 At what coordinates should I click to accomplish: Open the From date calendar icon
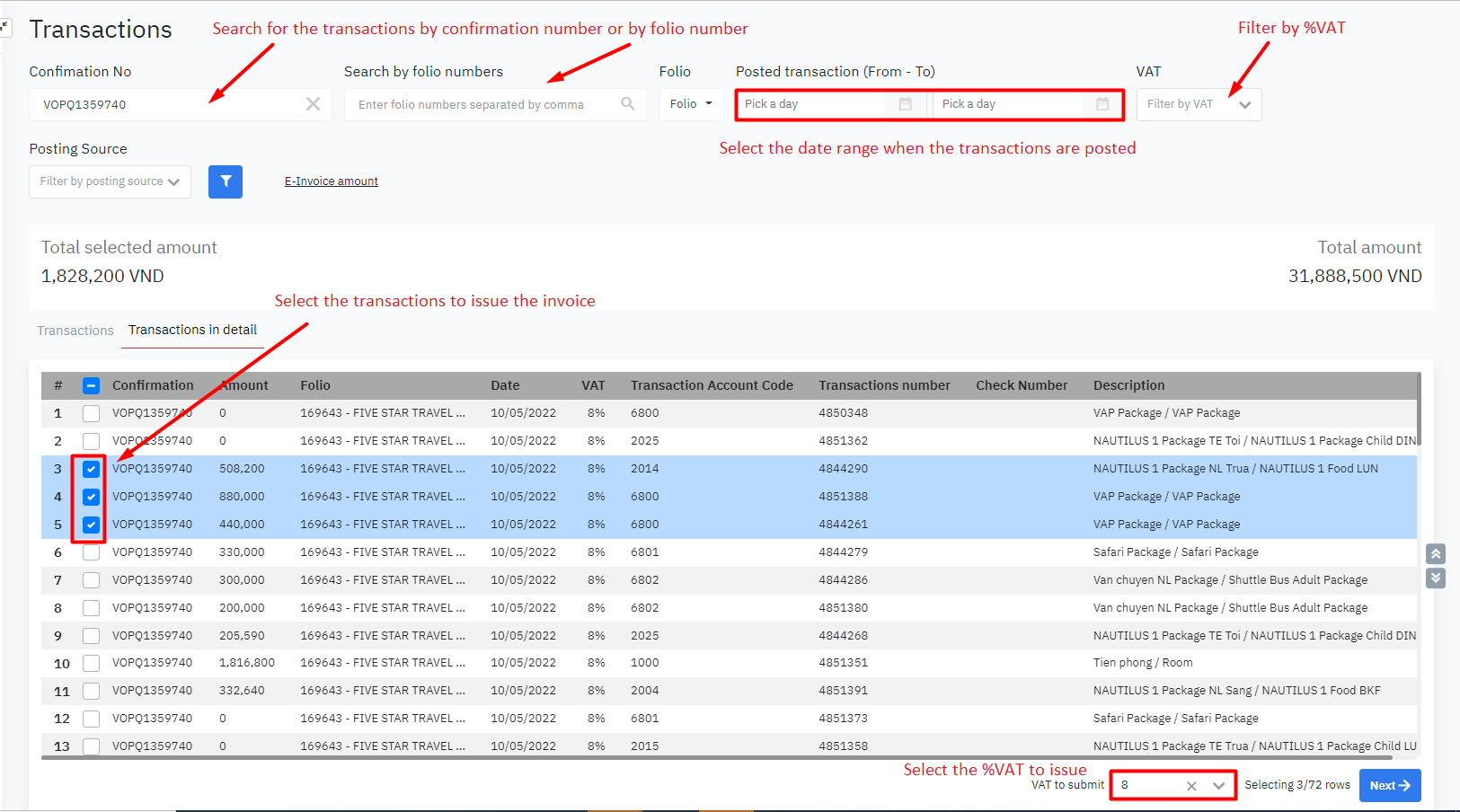905,104
